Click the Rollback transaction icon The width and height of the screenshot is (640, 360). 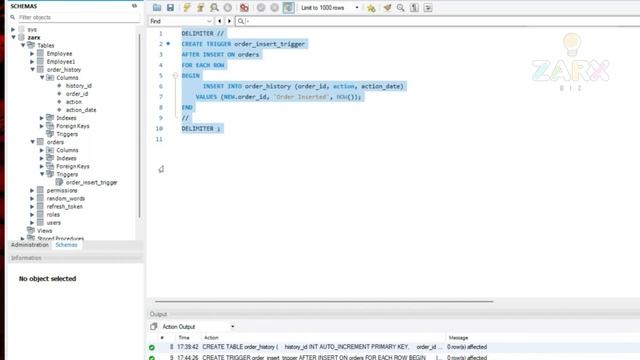tap(274, 7)
